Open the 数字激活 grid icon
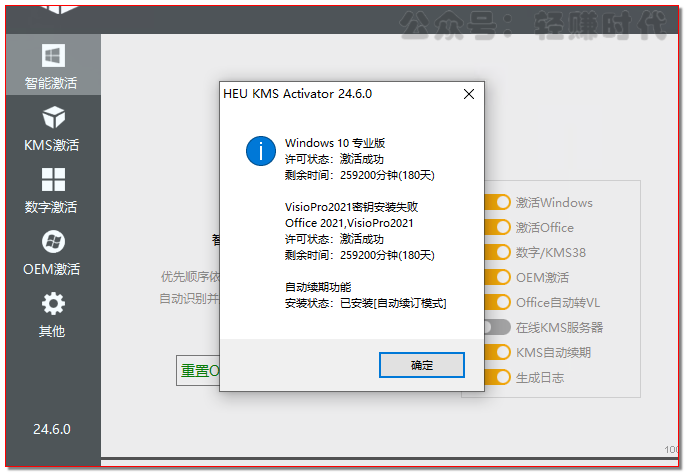 tap(52, 180)
